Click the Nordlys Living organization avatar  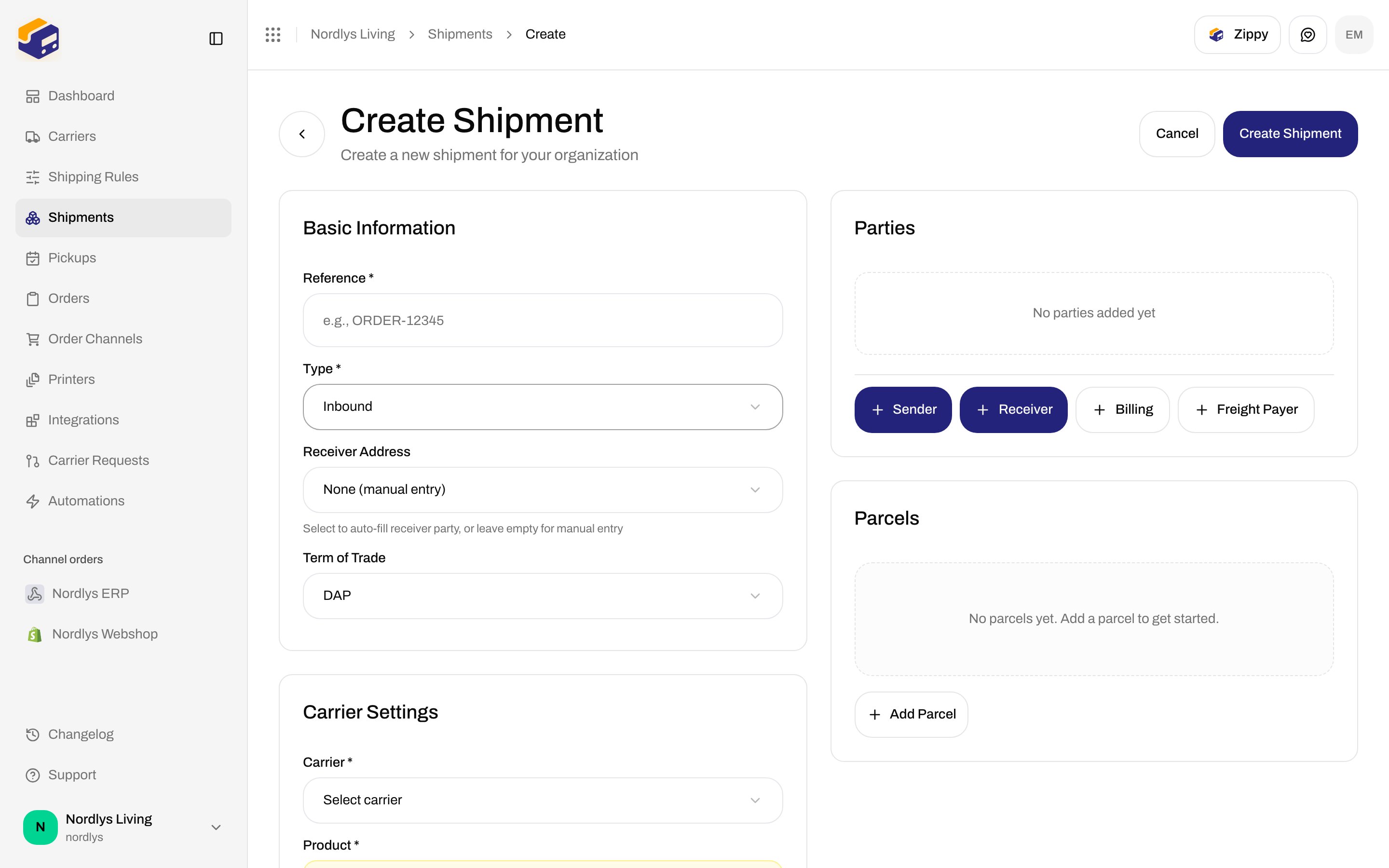click(x=40, y=827)
